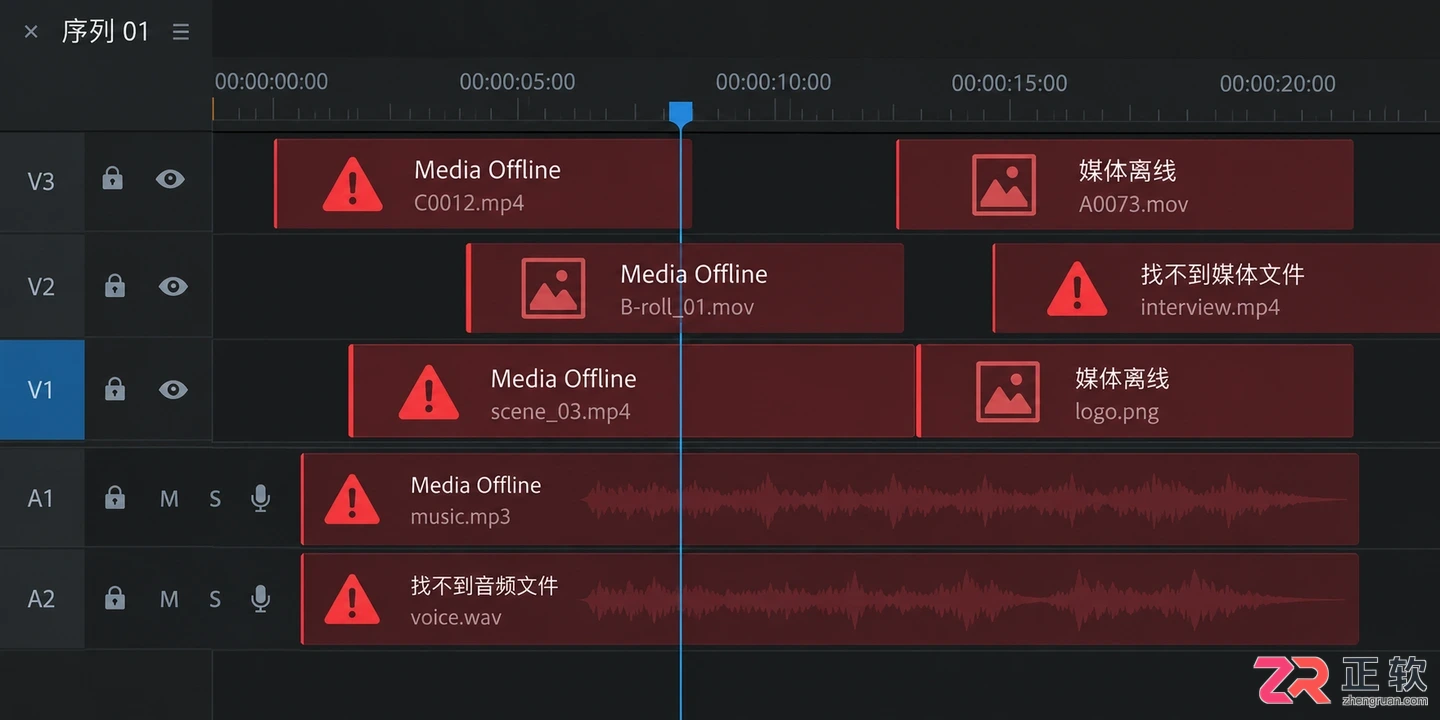
Task: Toggle V2 track lock icon
Action: [x=115, y=286]
